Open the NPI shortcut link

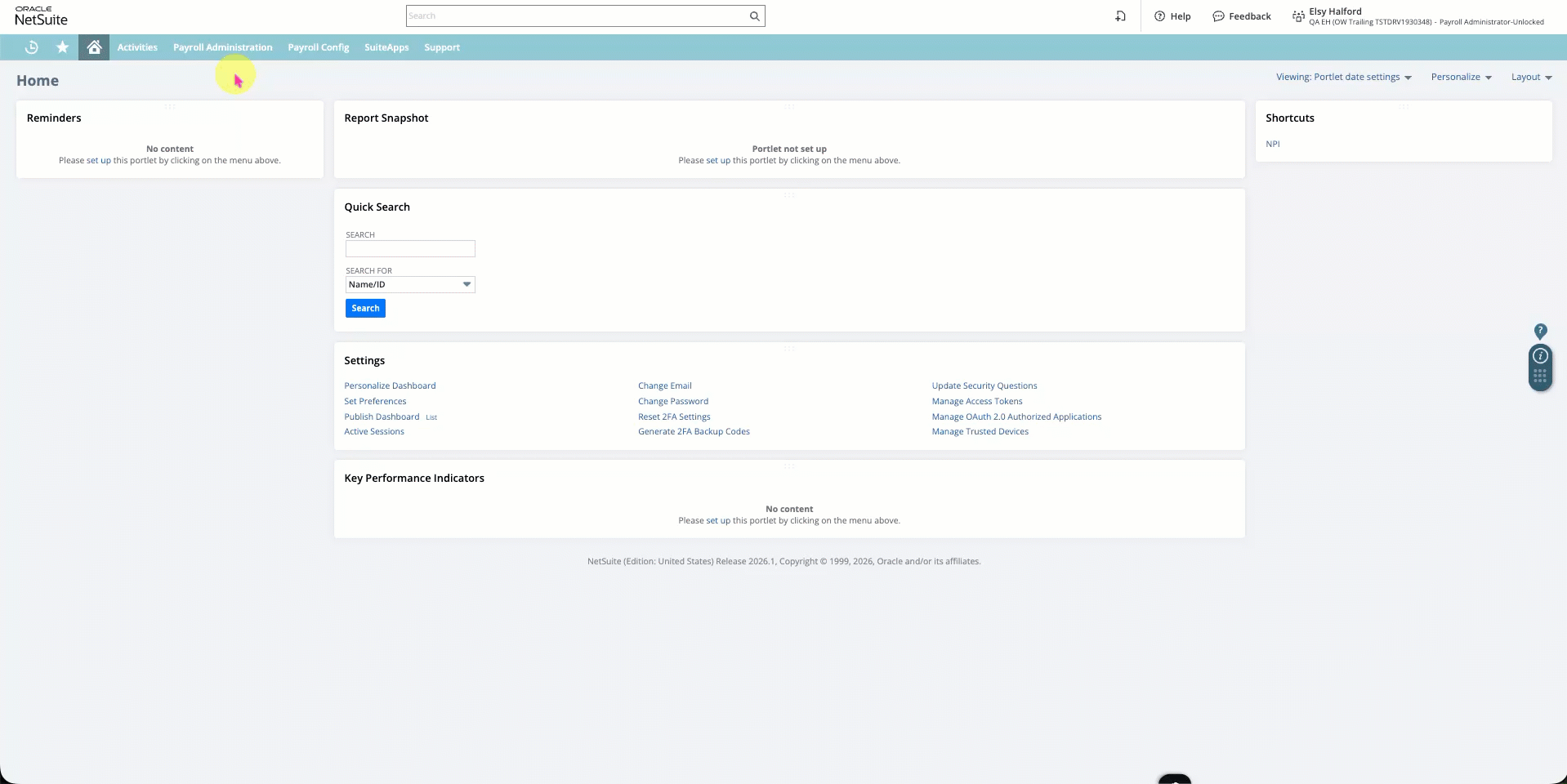pos(1273,144)
